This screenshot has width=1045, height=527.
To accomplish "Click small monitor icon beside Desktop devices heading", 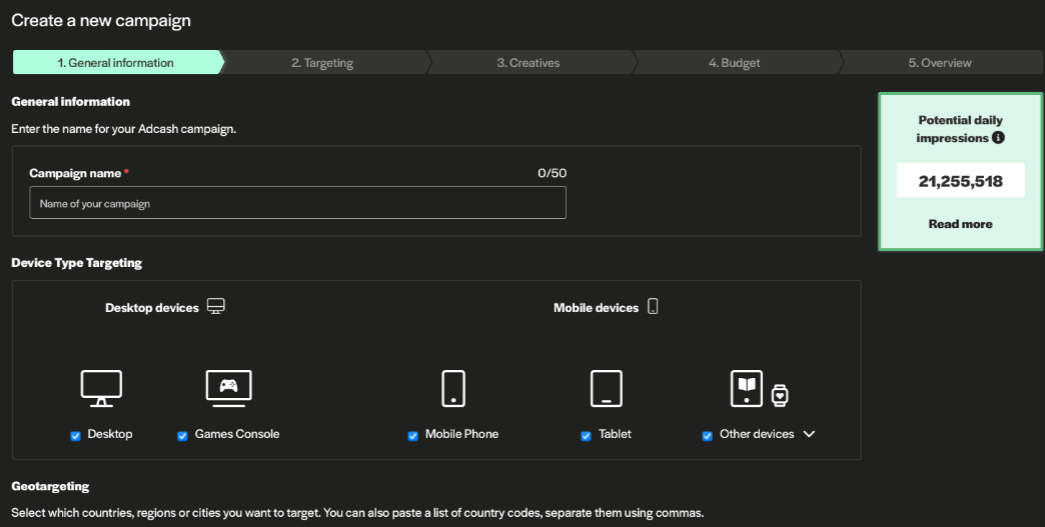I will tap(216, 306).
